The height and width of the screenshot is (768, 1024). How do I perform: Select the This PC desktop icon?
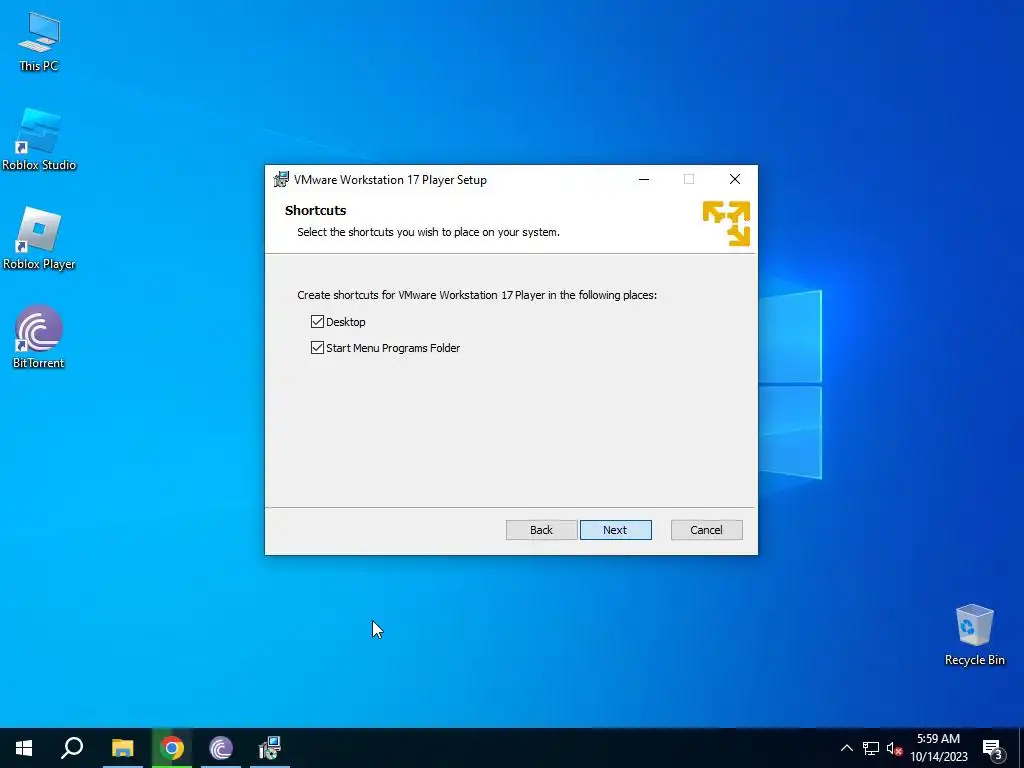point(39,42)
